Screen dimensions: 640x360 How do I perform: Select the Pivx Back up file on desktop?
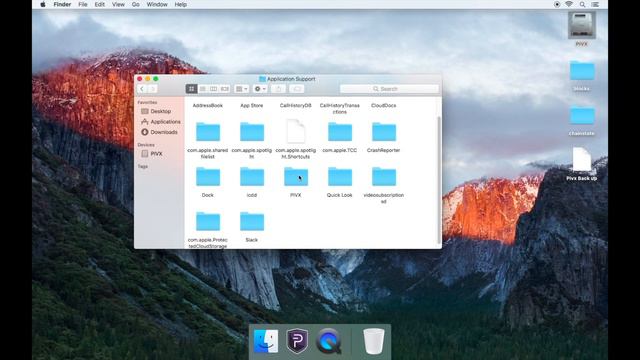pyautogui.click(x=582, y=160)
